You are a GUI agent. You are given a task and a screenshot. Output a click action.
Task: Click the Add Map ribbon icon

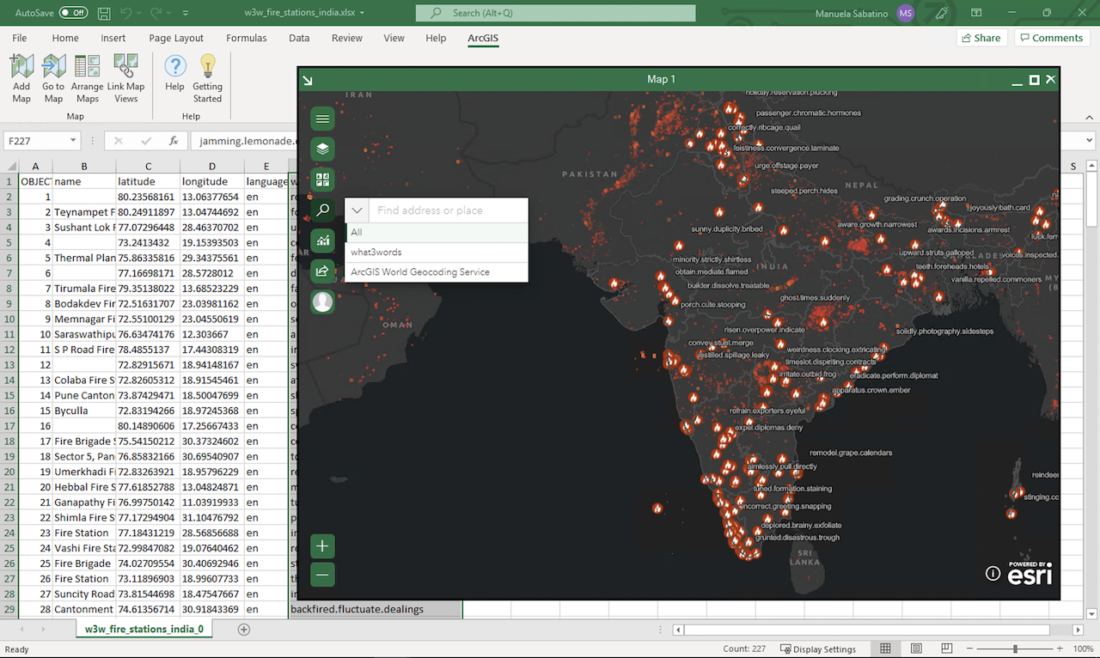[21, 79]
